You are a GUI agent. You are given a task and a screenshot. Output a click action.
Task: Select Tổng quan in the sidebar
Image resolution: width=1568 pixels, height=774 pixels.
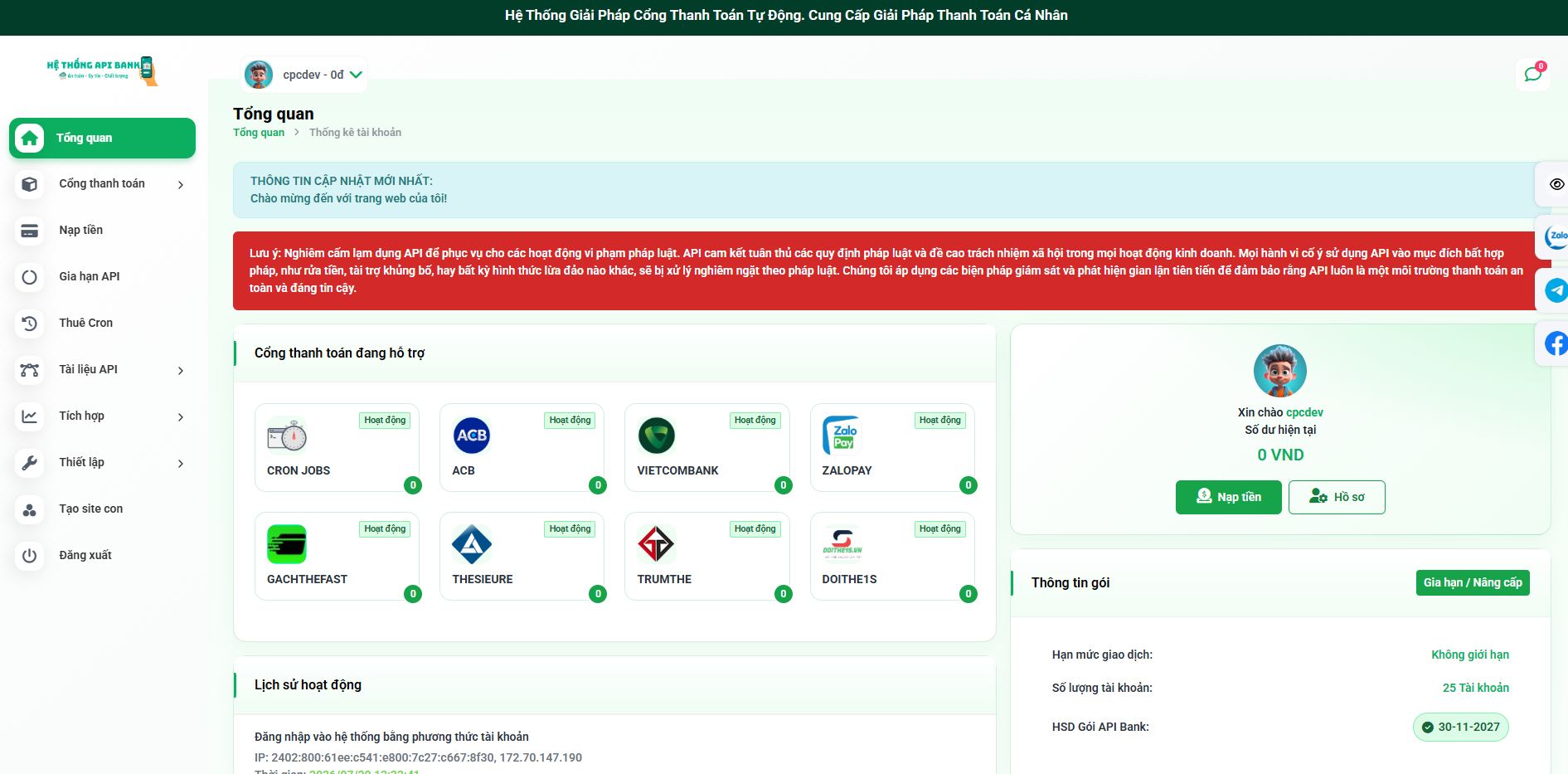[102, 138]
